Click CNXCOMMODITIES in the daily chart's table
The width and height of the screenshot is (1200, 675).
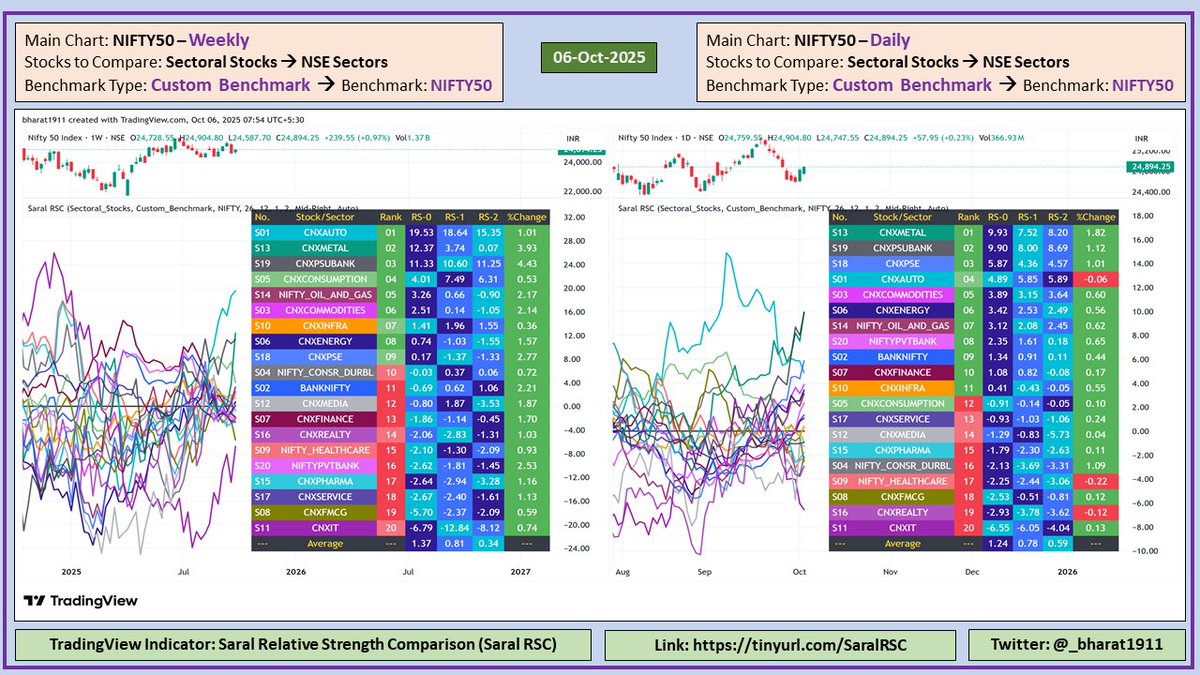coord(902,296)
